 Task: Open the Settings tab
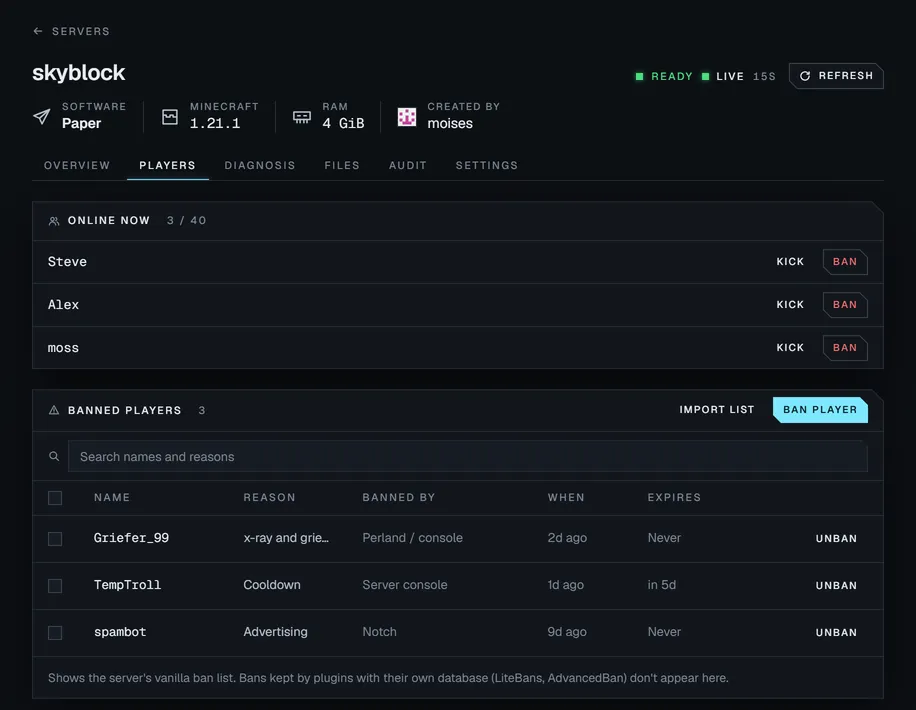487,165
